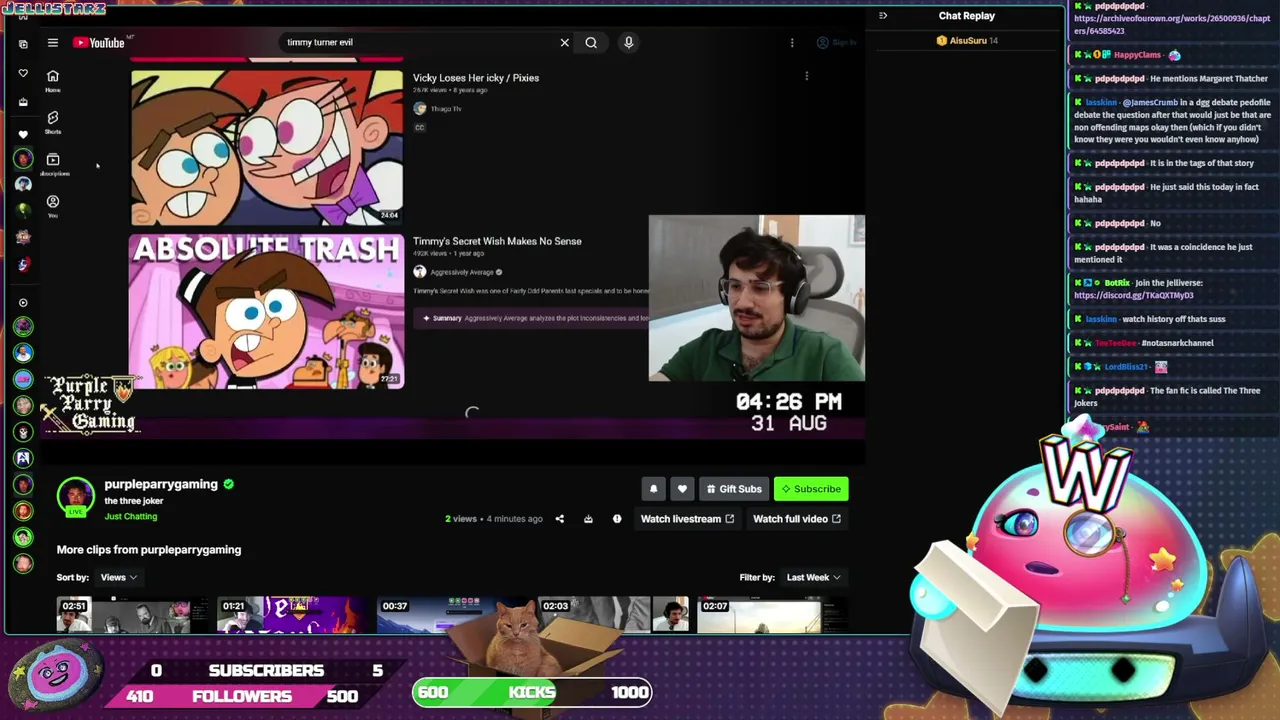Open the Vicky Loses Her icky / Pixies title
1280x720 pixels.
476,78
